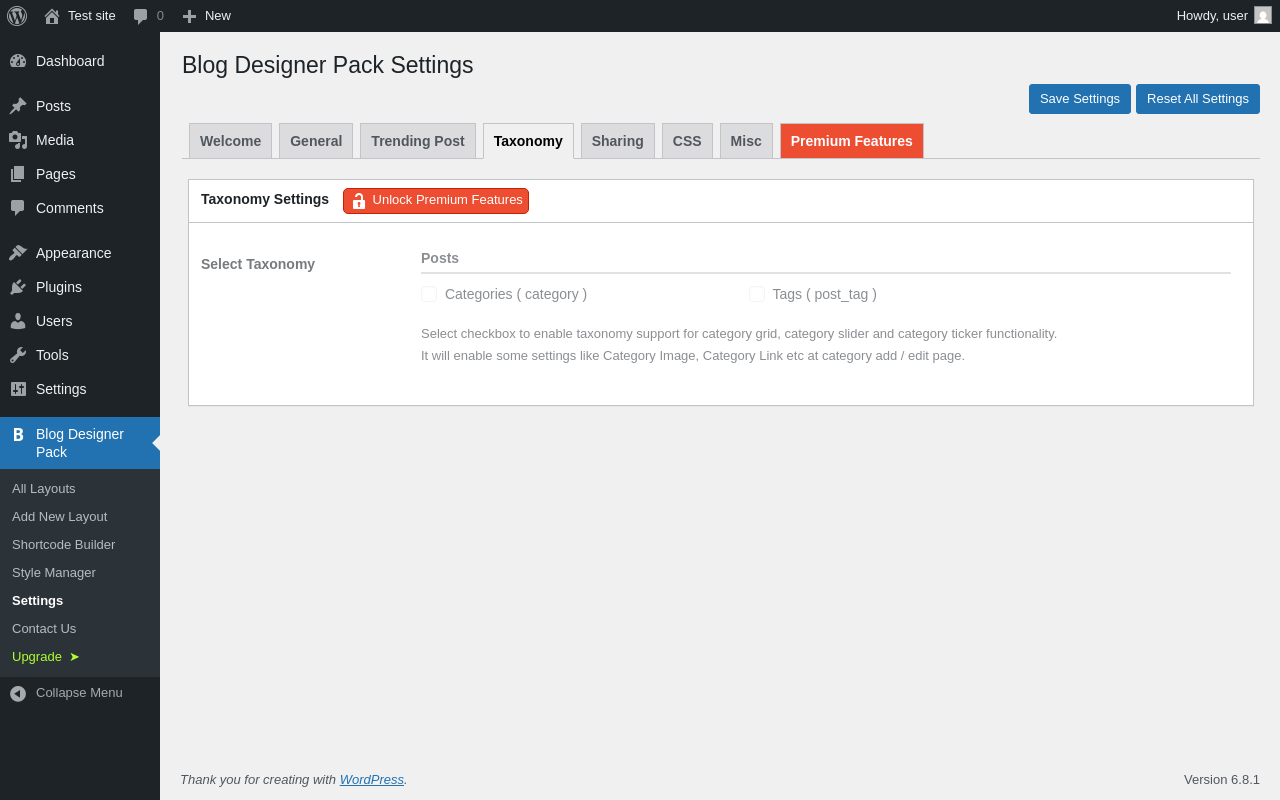Screen dimensions: 1280x800
Task: Open the Sharing tab
Action: 618,141
